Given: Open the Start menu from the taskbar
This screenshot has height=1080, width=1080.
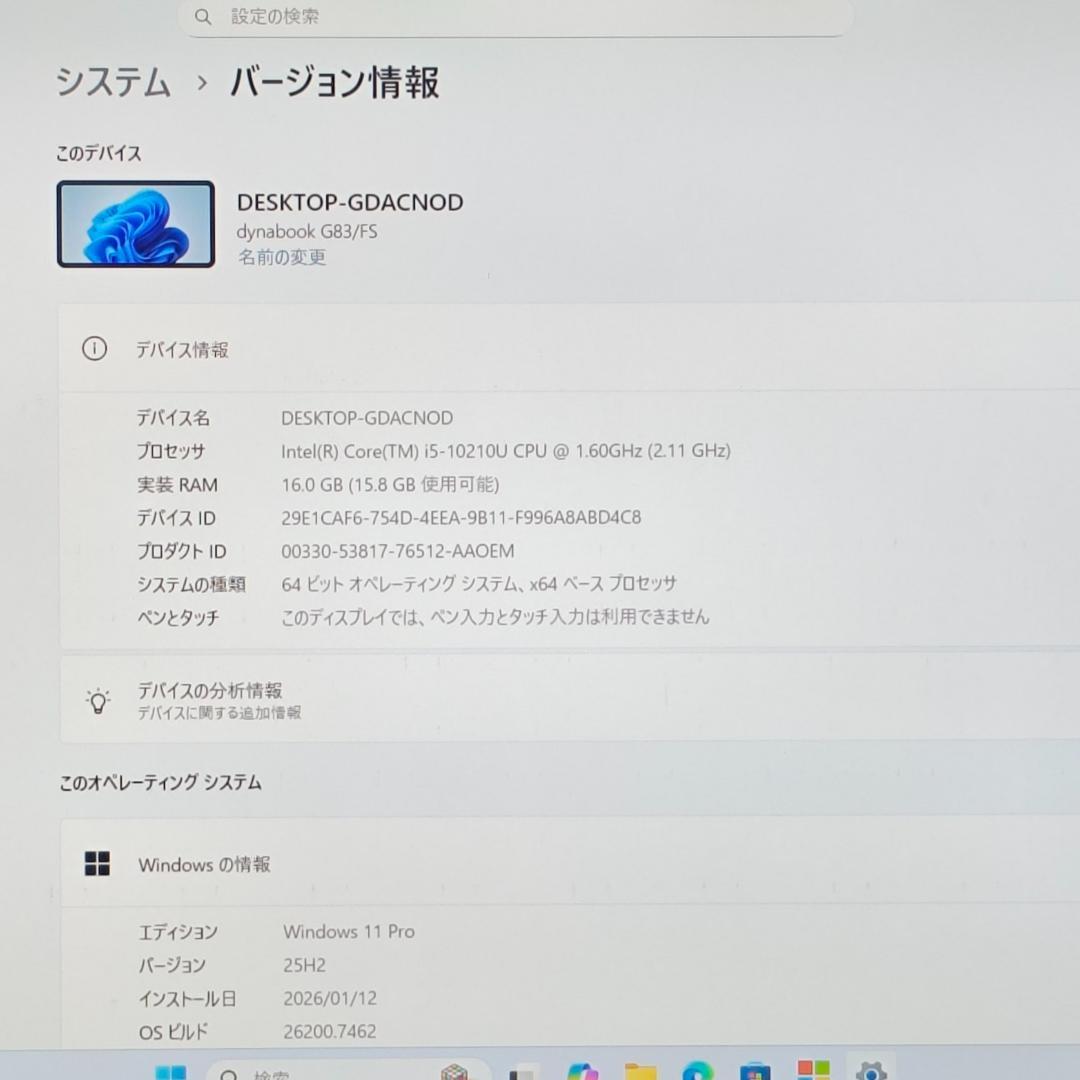Looking at the screenshot, I should pos(170,1072).
